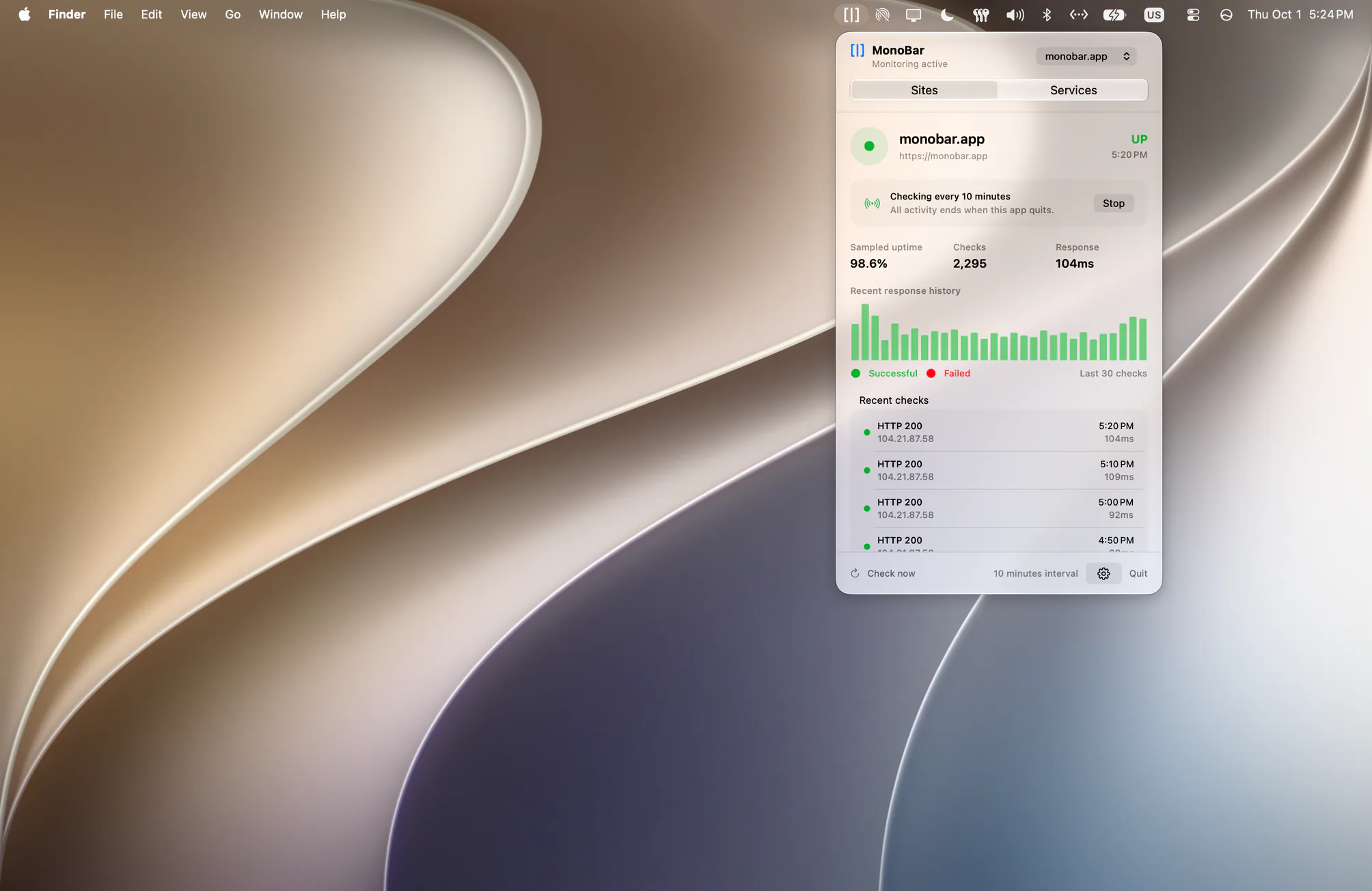Viewport: 1372px width, 891px height.
Task: Click the tallest bar in response history chart
Action: tap(865, 332)
